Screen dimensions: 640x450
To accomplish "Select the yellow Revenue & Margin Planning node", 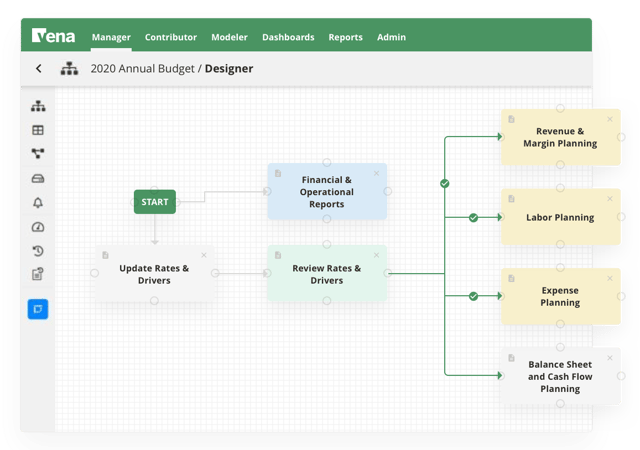I will [x=560, y=137].
